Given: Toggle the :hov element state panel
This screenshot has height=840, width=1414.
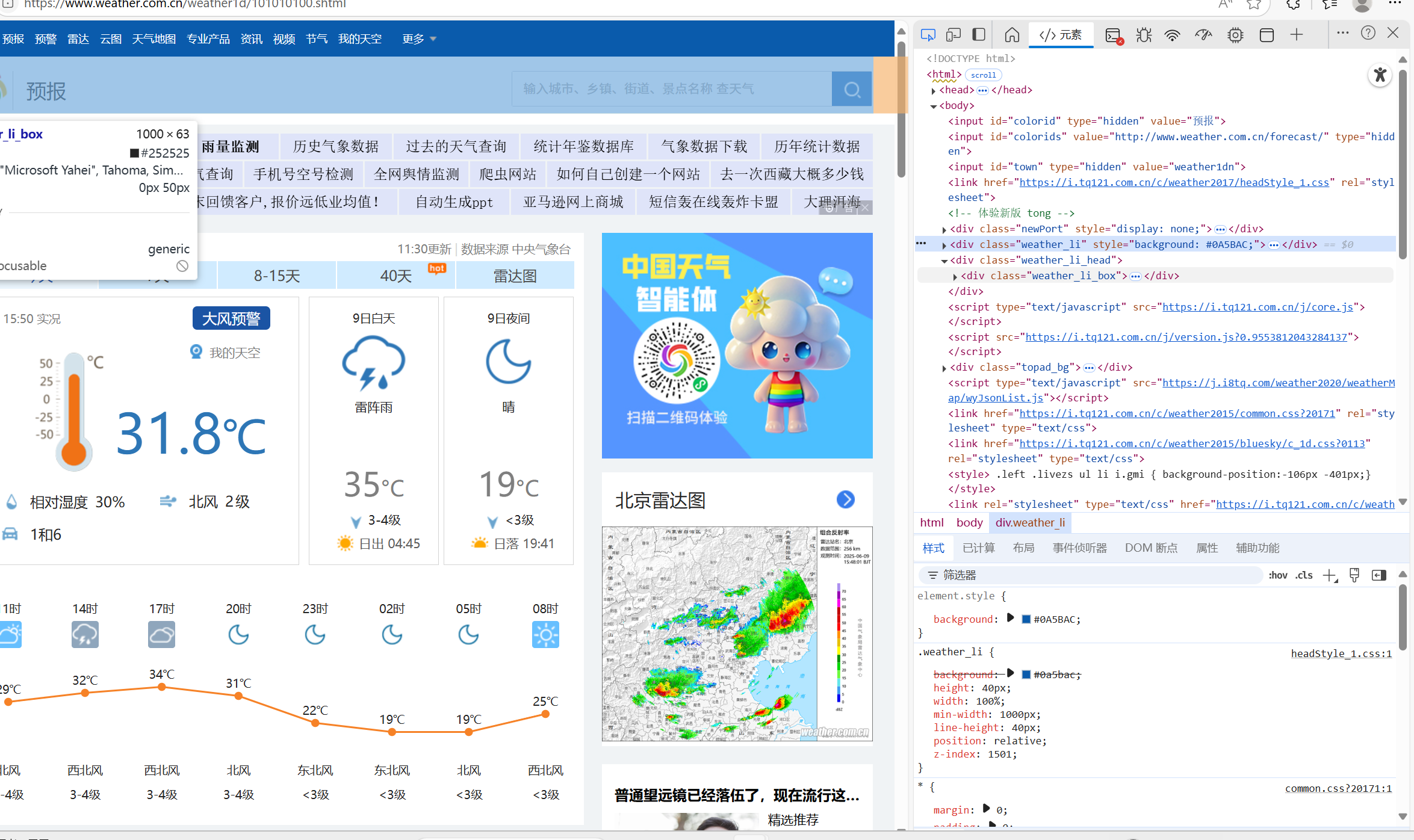Looking at the screenshot, I should [1277, 575].
